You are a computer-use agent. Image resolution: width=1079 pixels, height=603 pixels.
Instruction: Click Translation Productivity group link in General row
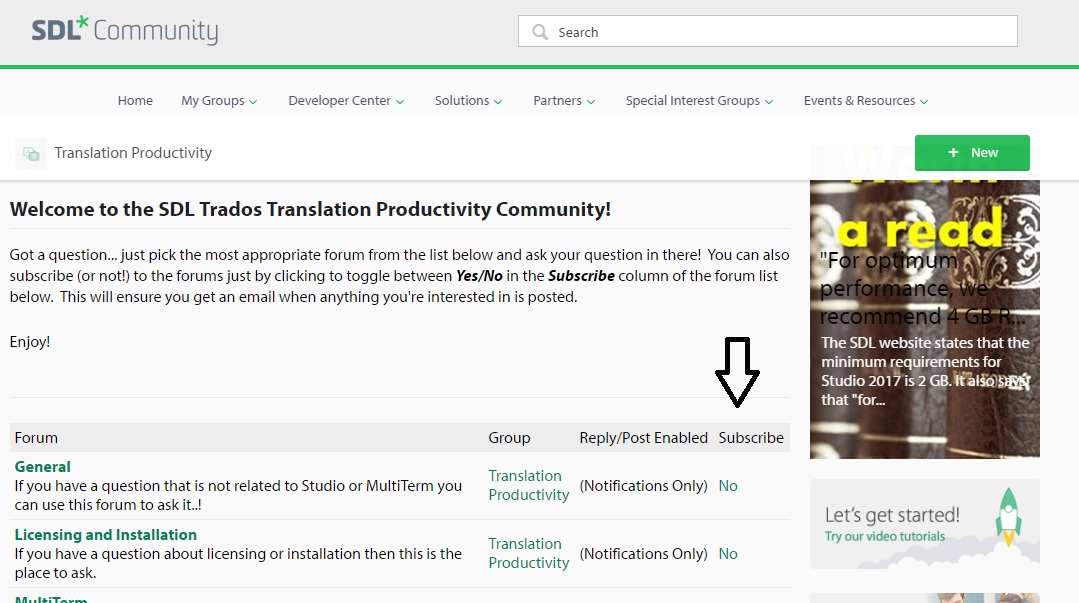(x=528, y=485)
